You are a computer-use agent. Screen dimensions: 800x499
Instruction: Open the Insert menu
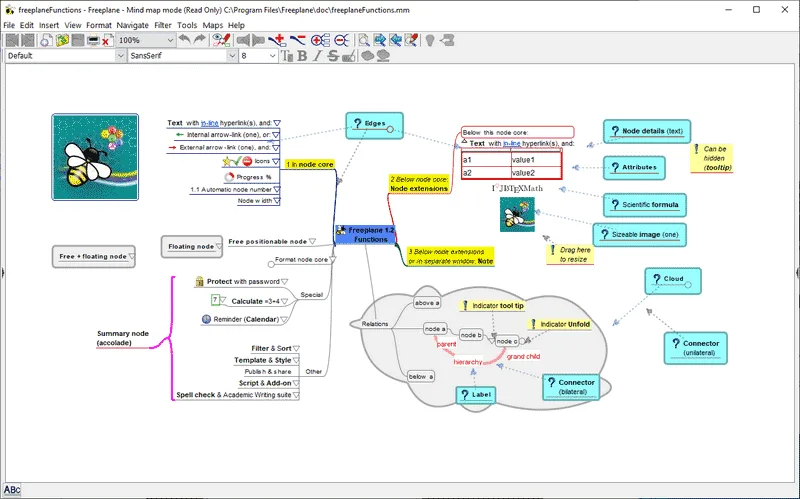coord(49,25)
